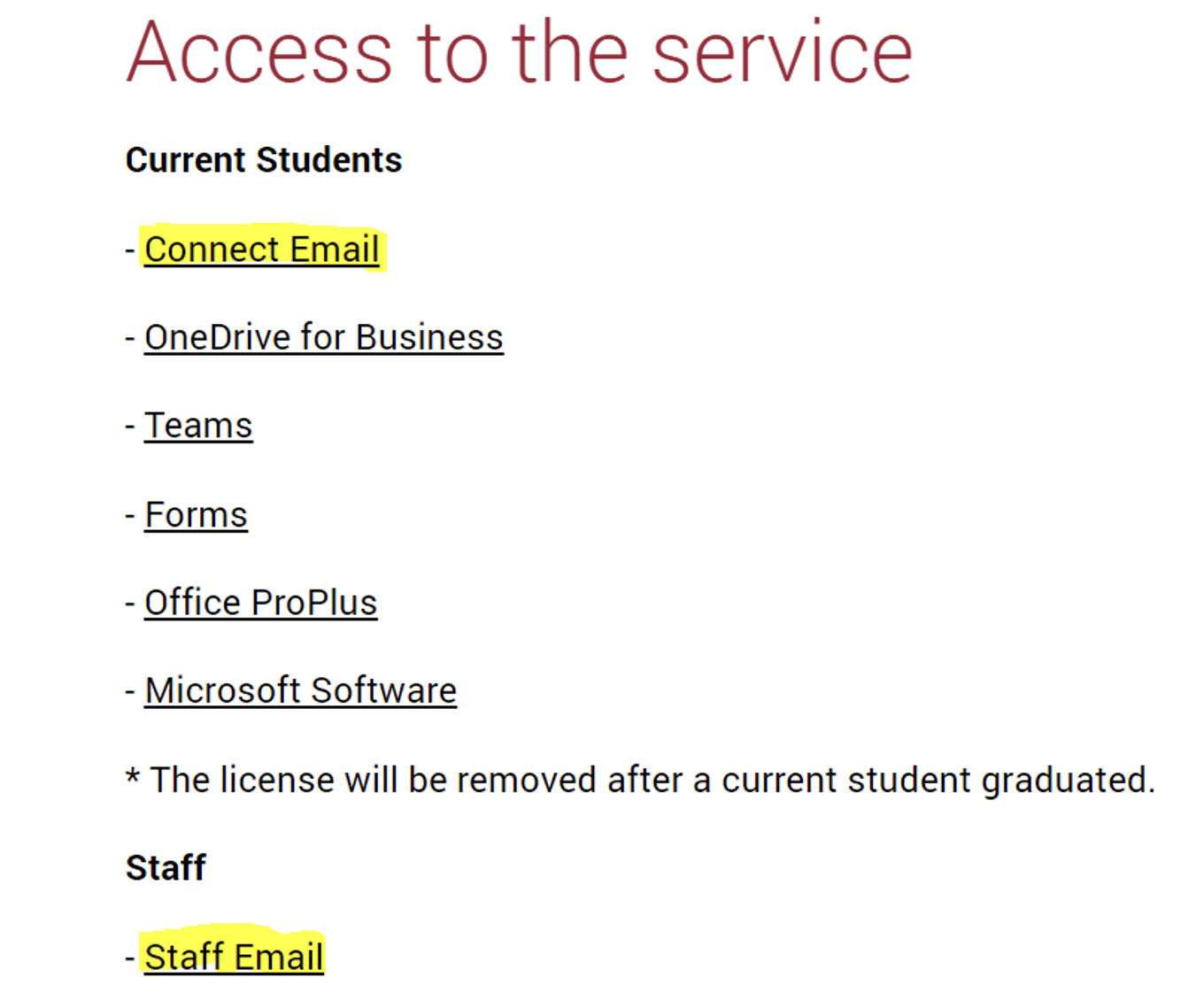1204x993 pixels.
Task: Click the dash bullet before OneDrive for Business
Action: 130,339
